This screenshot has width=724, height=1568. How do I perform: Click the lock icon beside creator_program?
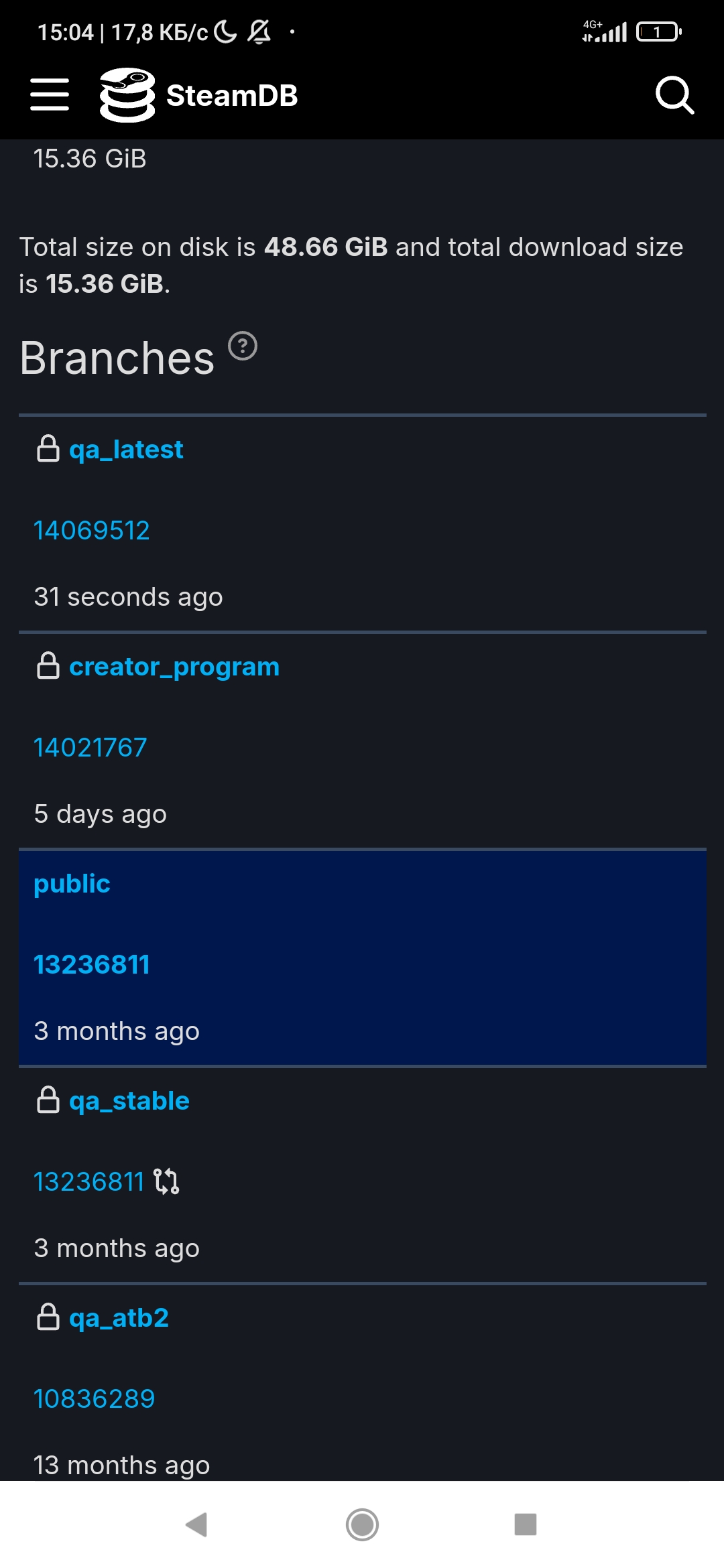pos(48,666)
